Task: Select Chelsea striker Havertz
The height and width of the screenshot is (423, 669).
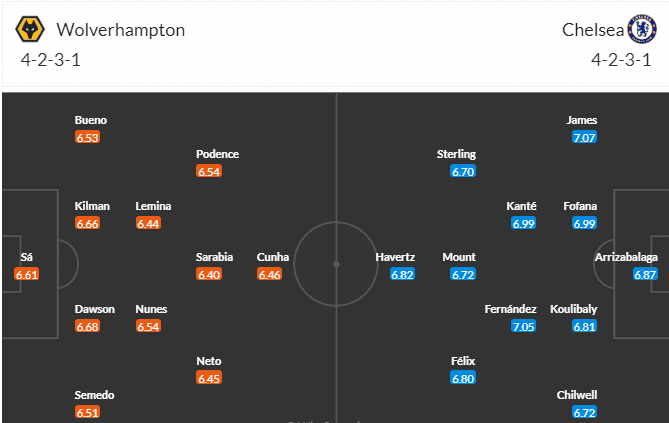Action: [x=395, y=257]
